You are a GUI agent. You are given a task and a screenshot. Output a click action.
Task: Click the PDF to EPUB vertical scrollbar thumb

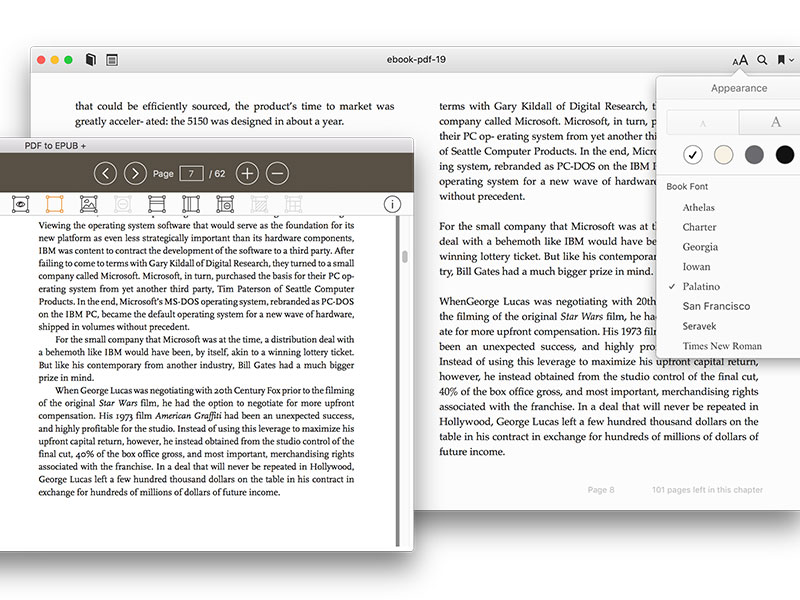pos(405,257)
